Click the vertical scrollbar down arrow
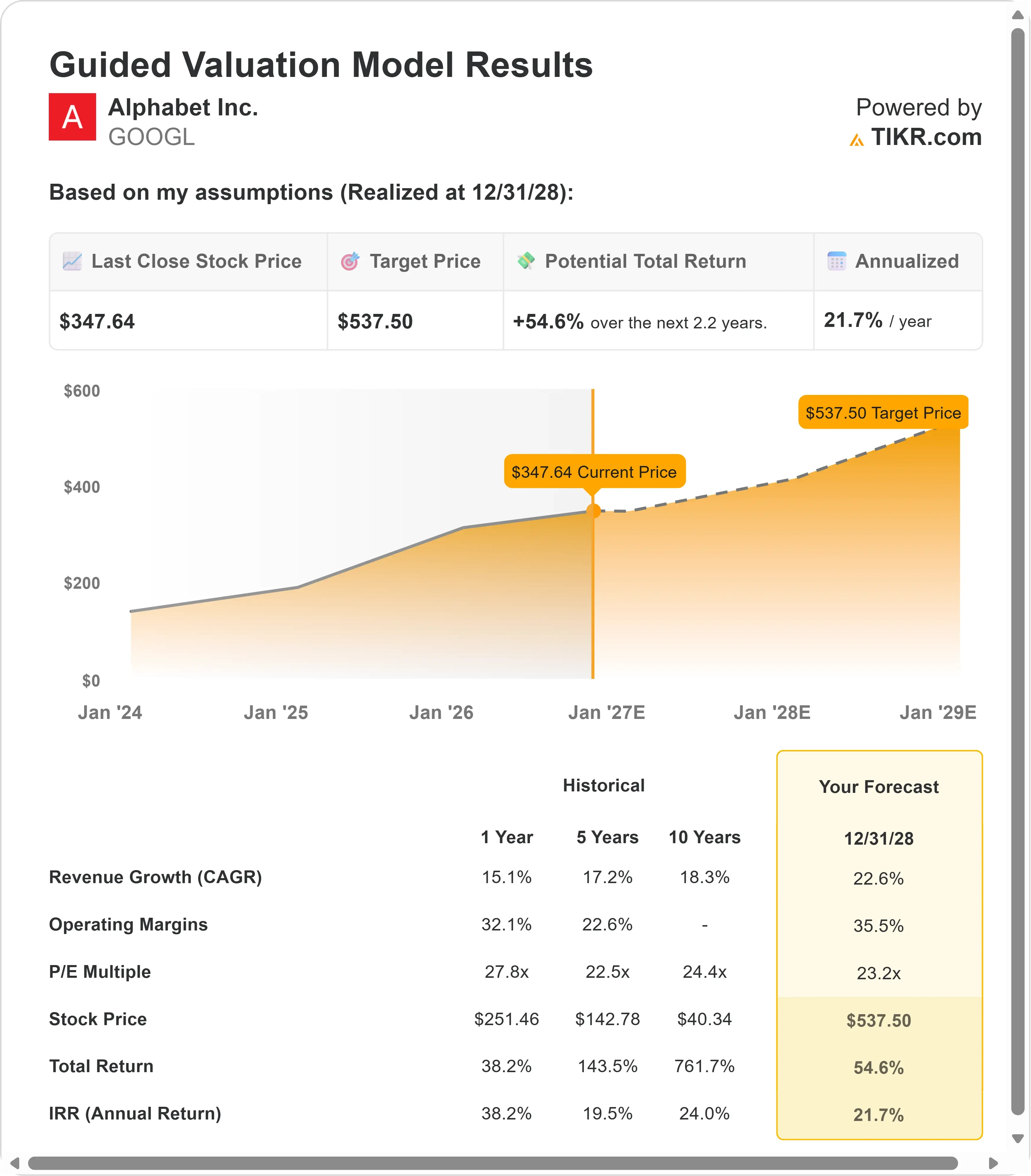 (x=1018, y=1139)
